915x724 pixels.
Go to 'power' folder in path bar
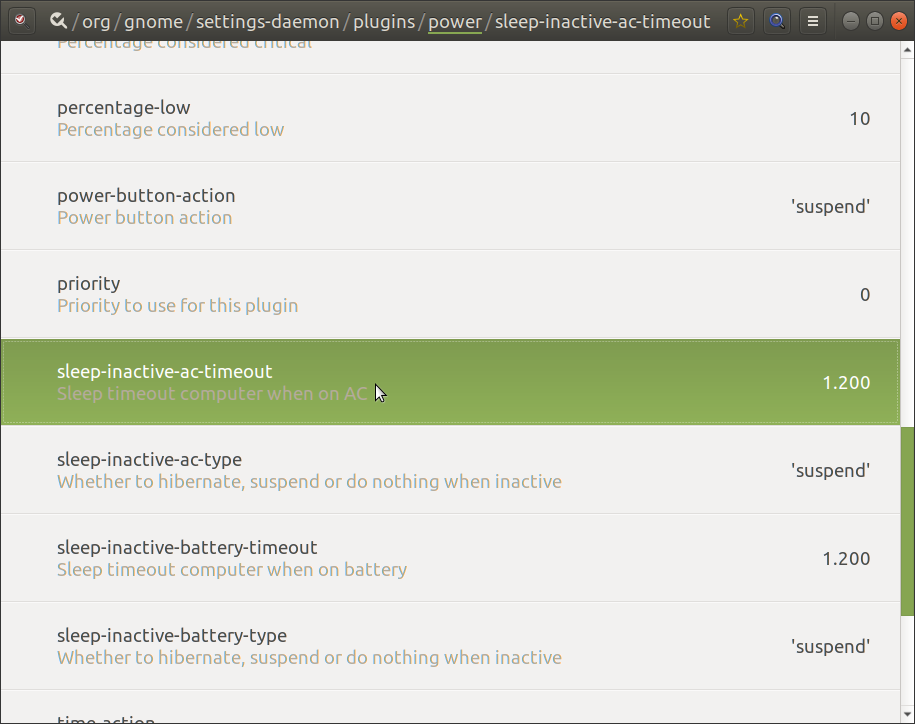454,21
